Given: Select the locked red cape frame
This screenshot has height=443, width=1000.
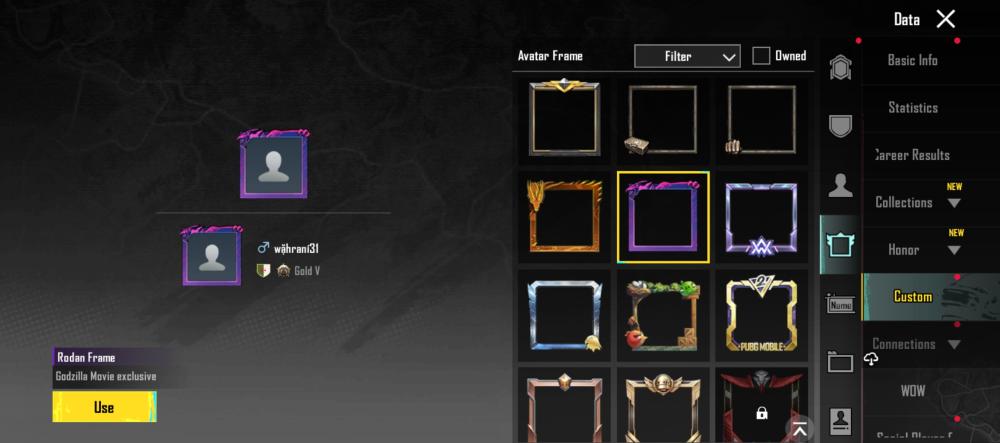Looking at the screenshot, I should tap(761, 405).
